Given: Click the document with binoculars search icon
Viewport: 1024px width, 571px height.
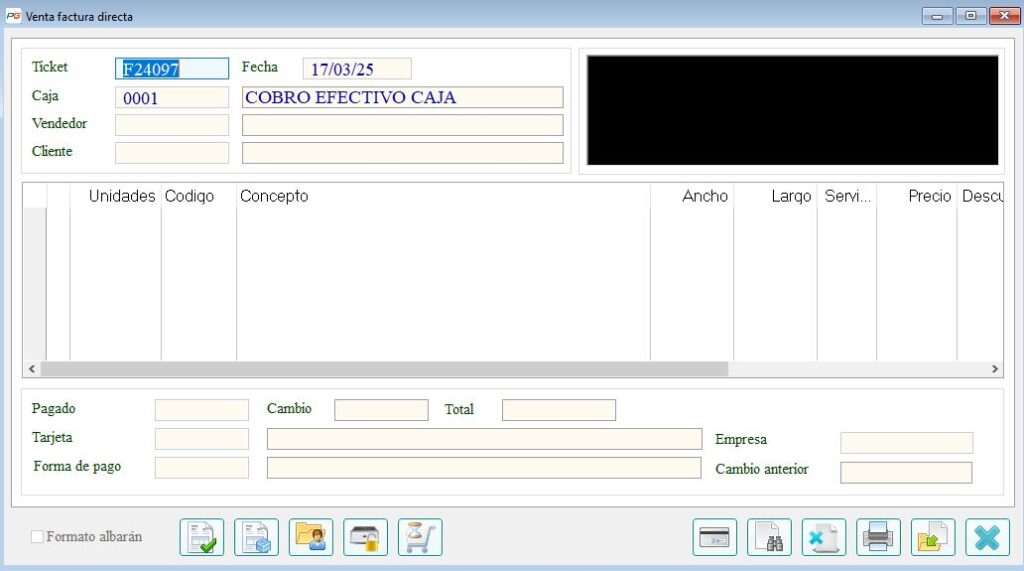Looking at the screenshot, I should point(769,537).
